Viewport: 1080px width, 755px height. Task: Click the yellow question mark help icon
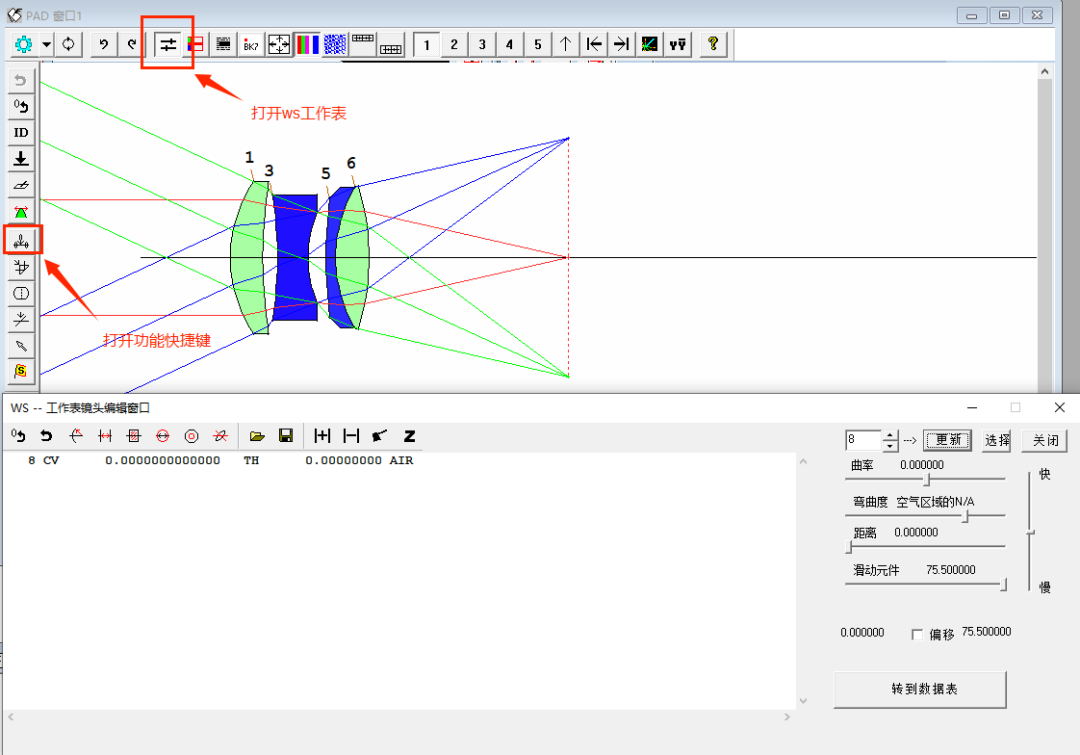coord(713,45)
